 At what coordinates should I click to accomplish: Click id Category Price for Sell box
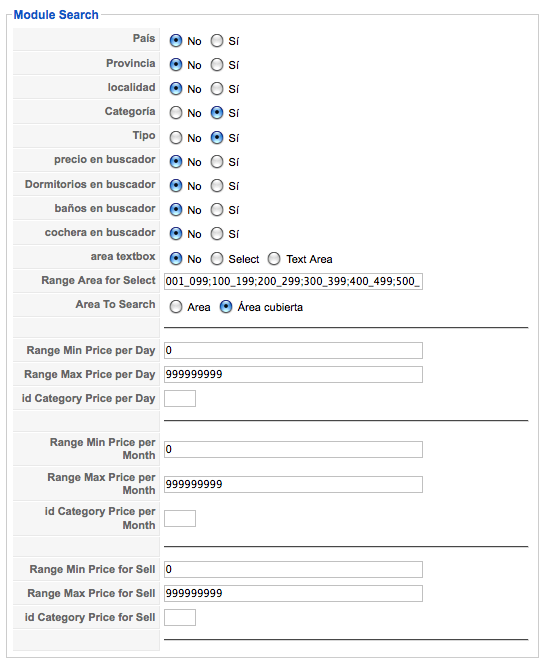(x=180, y=617)
